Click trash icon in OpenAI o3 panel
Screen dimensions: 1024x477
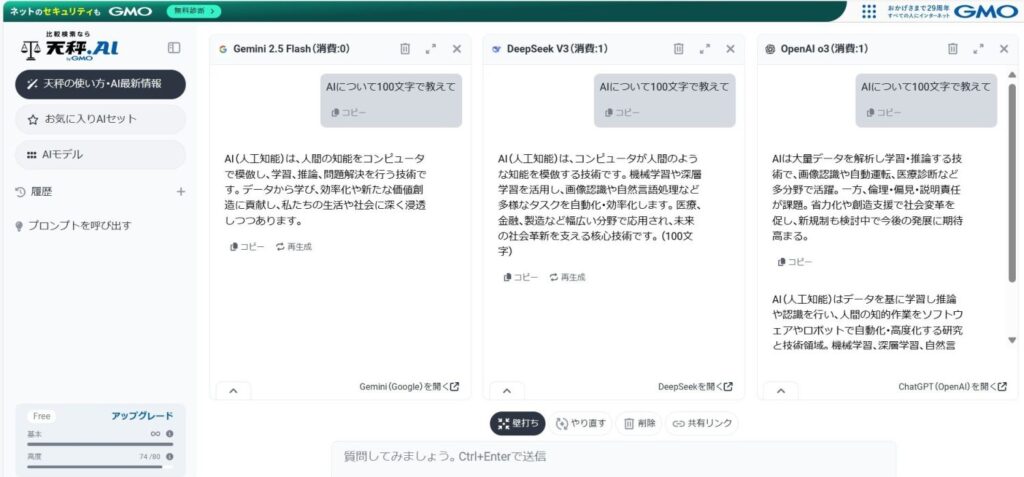point(953,48)
